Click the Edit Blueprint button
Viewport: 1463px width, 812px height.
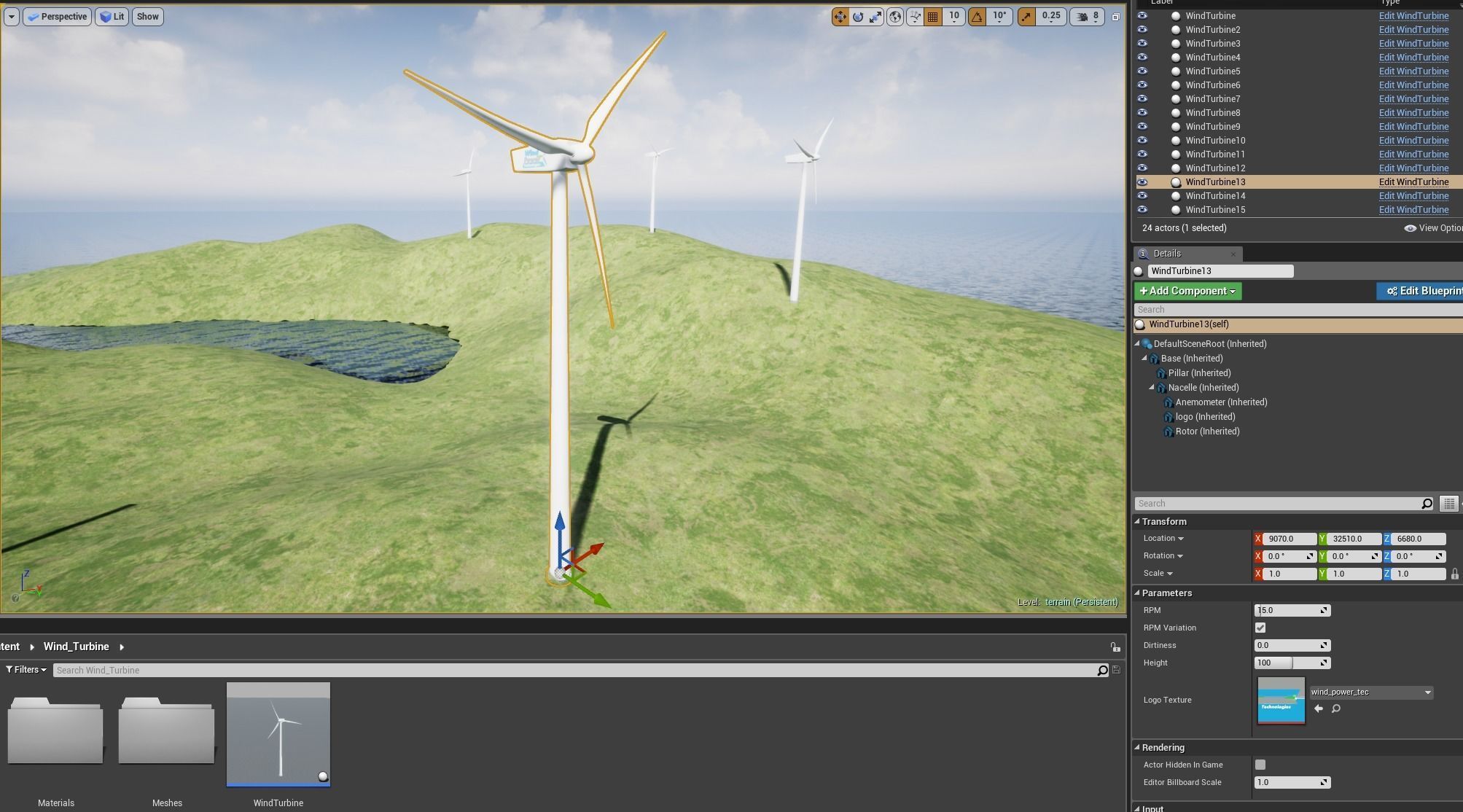click(1420, 291)
